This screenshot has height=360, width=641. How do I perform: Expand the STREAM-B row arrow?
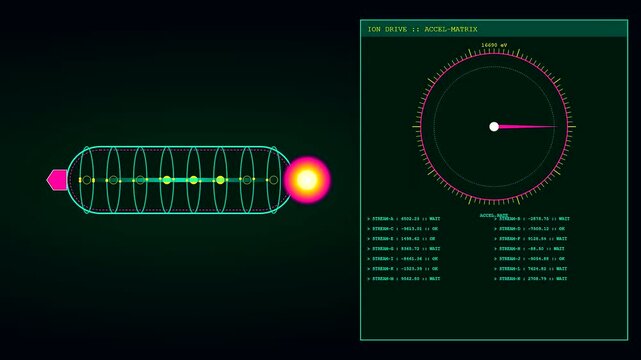tap(496, 219)
